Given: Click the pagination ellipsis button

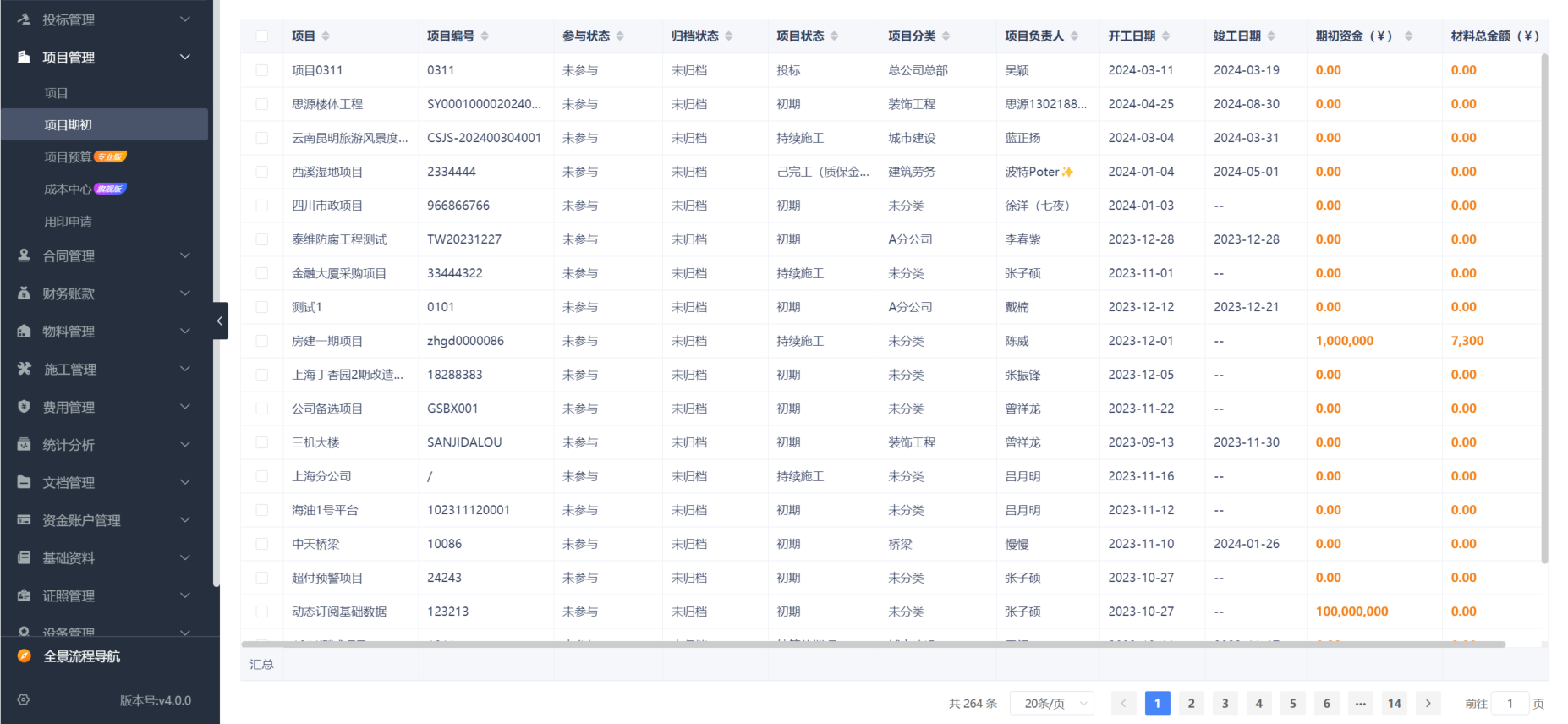Looking at the screenshot, I should coord(1360,704).
